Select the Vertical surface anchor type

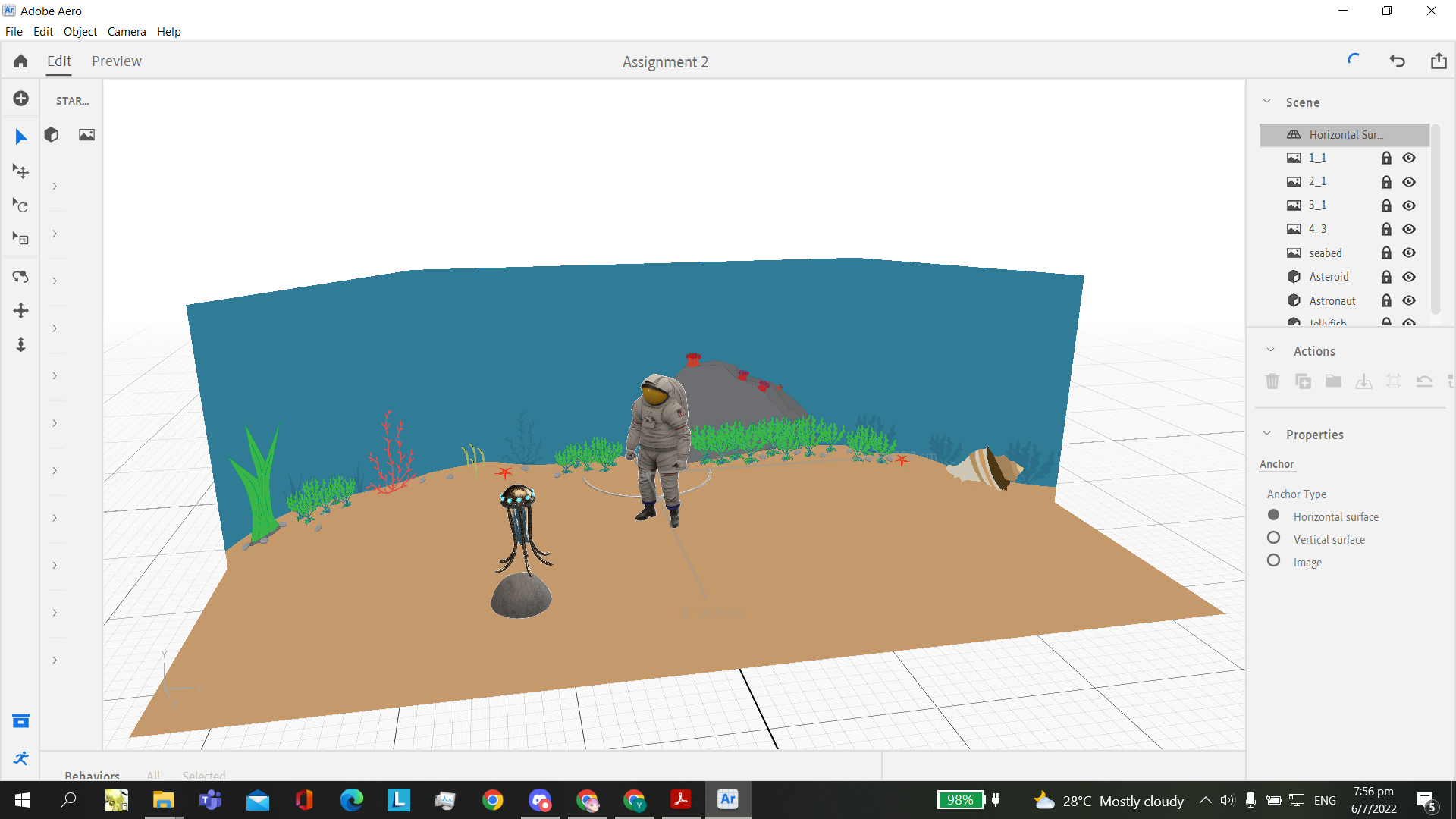coord(1274,538)
